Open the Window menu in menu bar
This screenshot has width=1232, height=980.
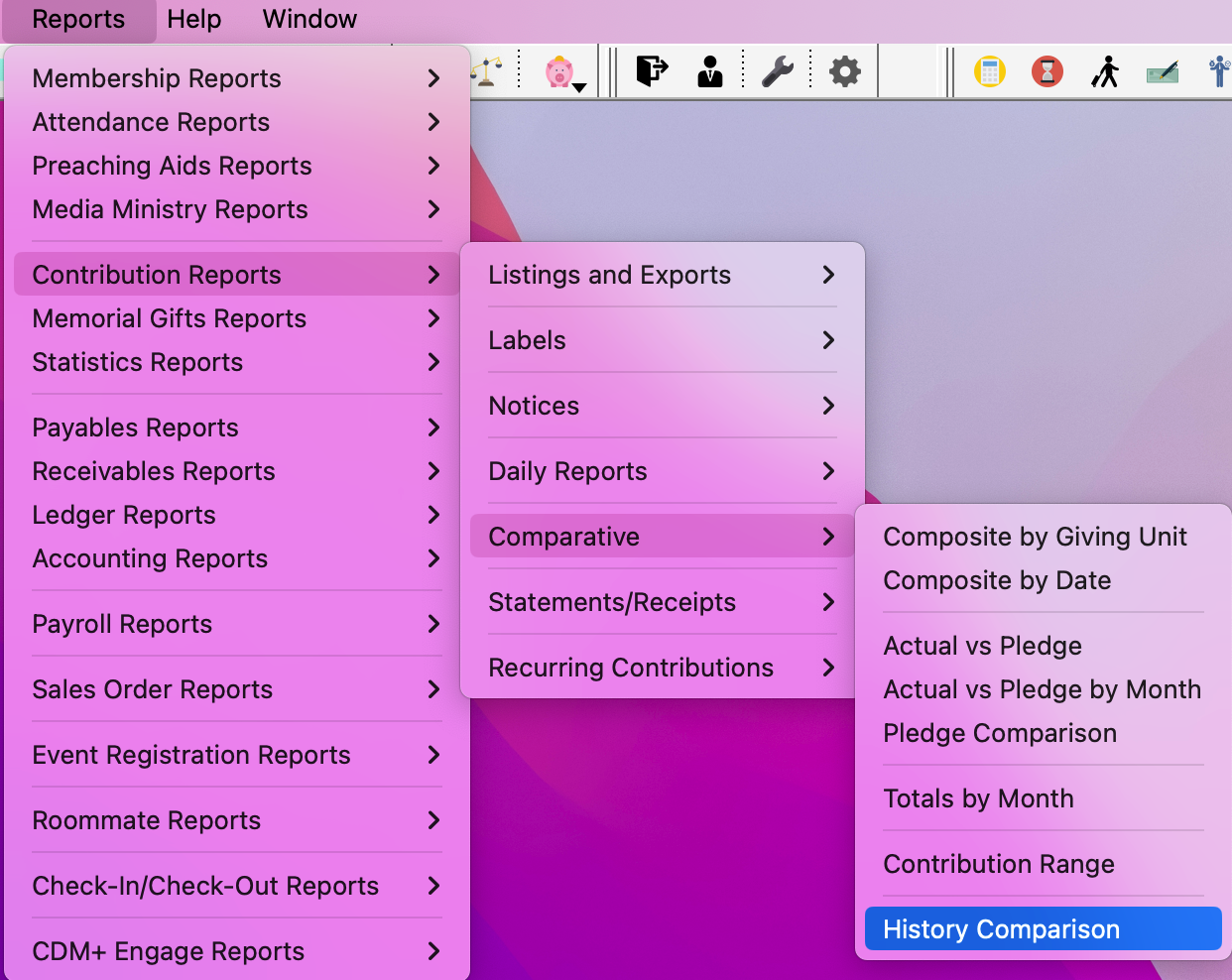(309, 20)
